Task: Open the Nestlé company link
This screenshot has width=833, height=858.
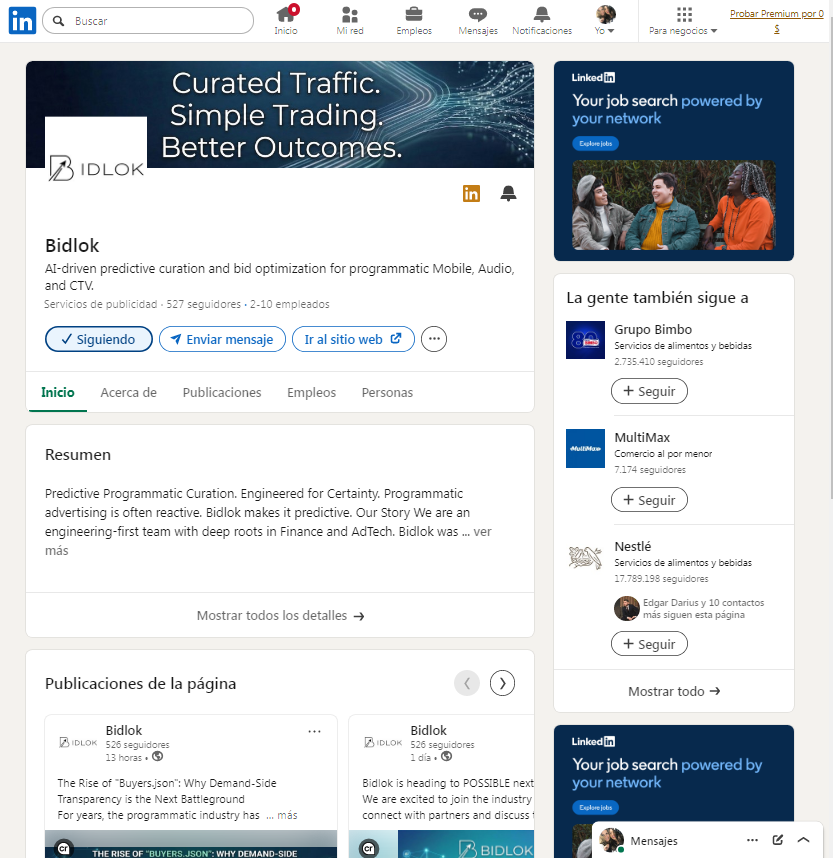Action: coord(633,547)
